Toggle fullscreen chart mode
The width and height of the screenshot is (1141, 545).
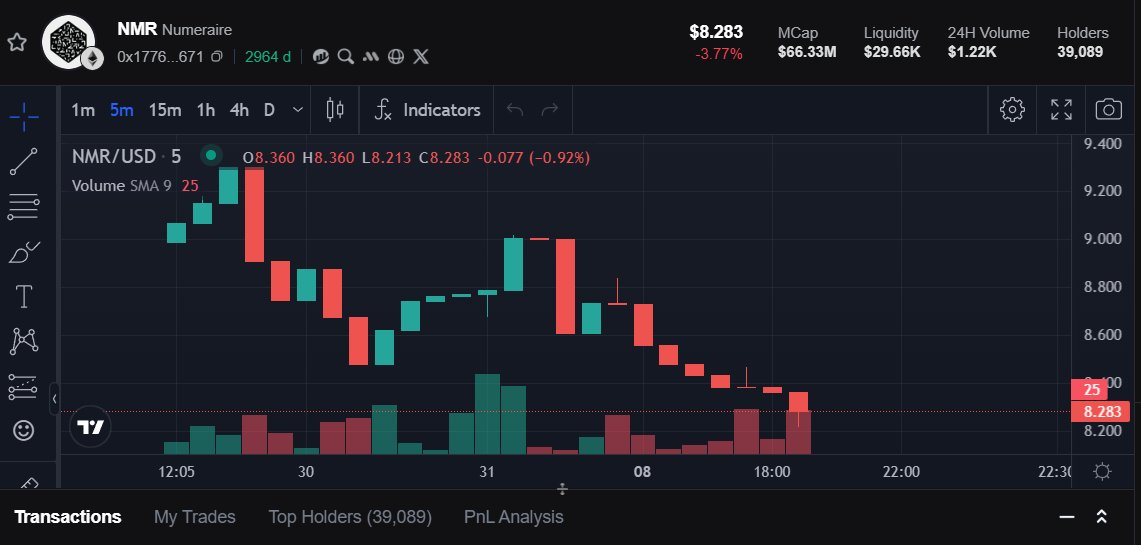1062,110
